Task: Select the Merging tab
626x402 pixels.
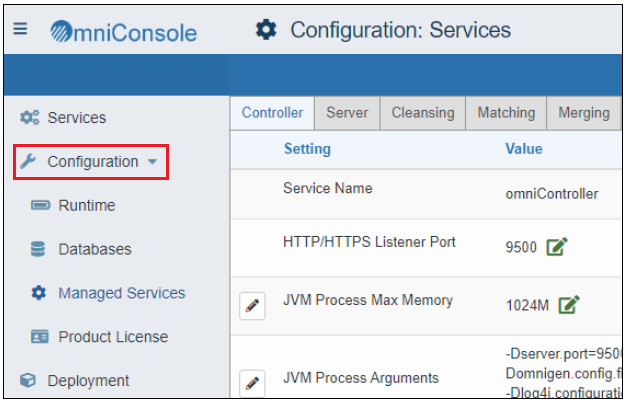Action: pyautogui.click(x=584, y=113)
